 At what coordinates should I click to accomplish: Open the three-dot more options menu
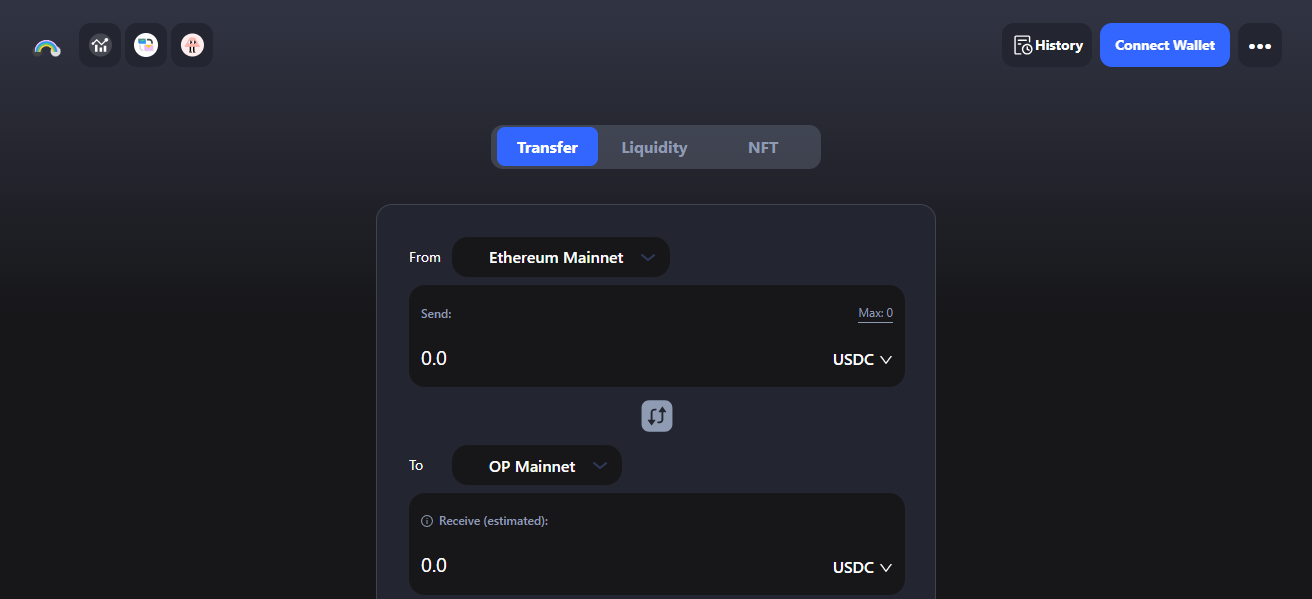(x=1259, y=45)
